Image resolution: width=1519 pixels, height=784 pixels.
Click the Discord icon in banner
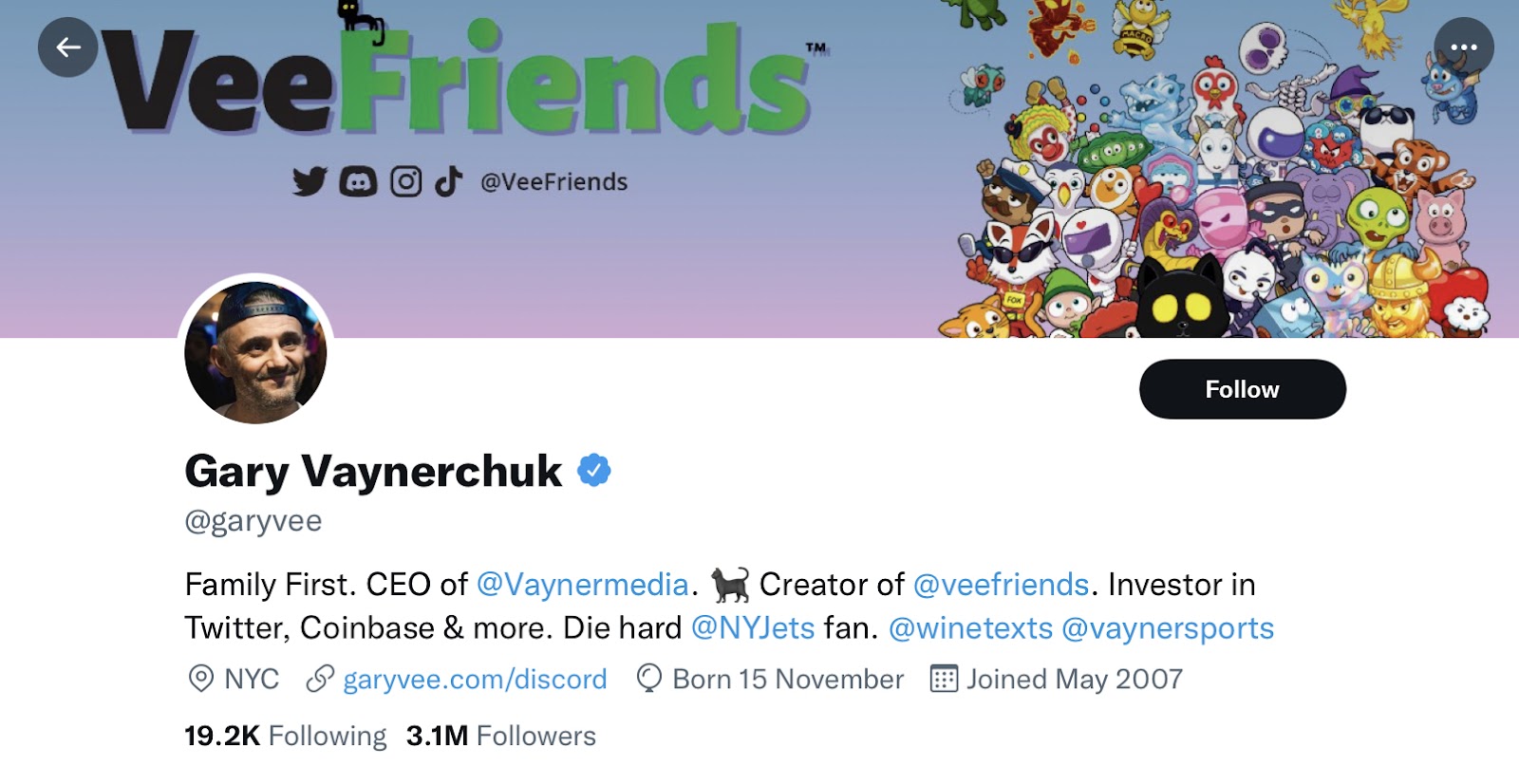pos(358,181)
